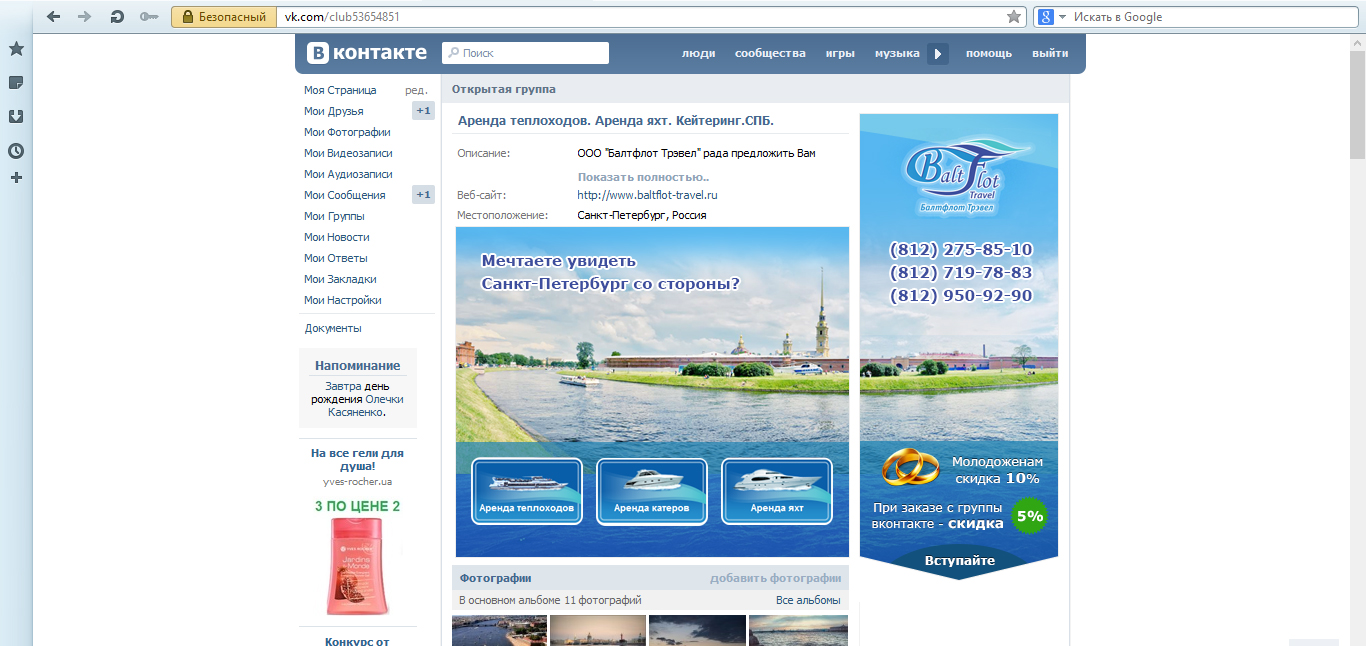Screen dimensions: 1366x646
Task: Open 'Мои Видеозаписи' in left menu
Action: tap(348, 153)
